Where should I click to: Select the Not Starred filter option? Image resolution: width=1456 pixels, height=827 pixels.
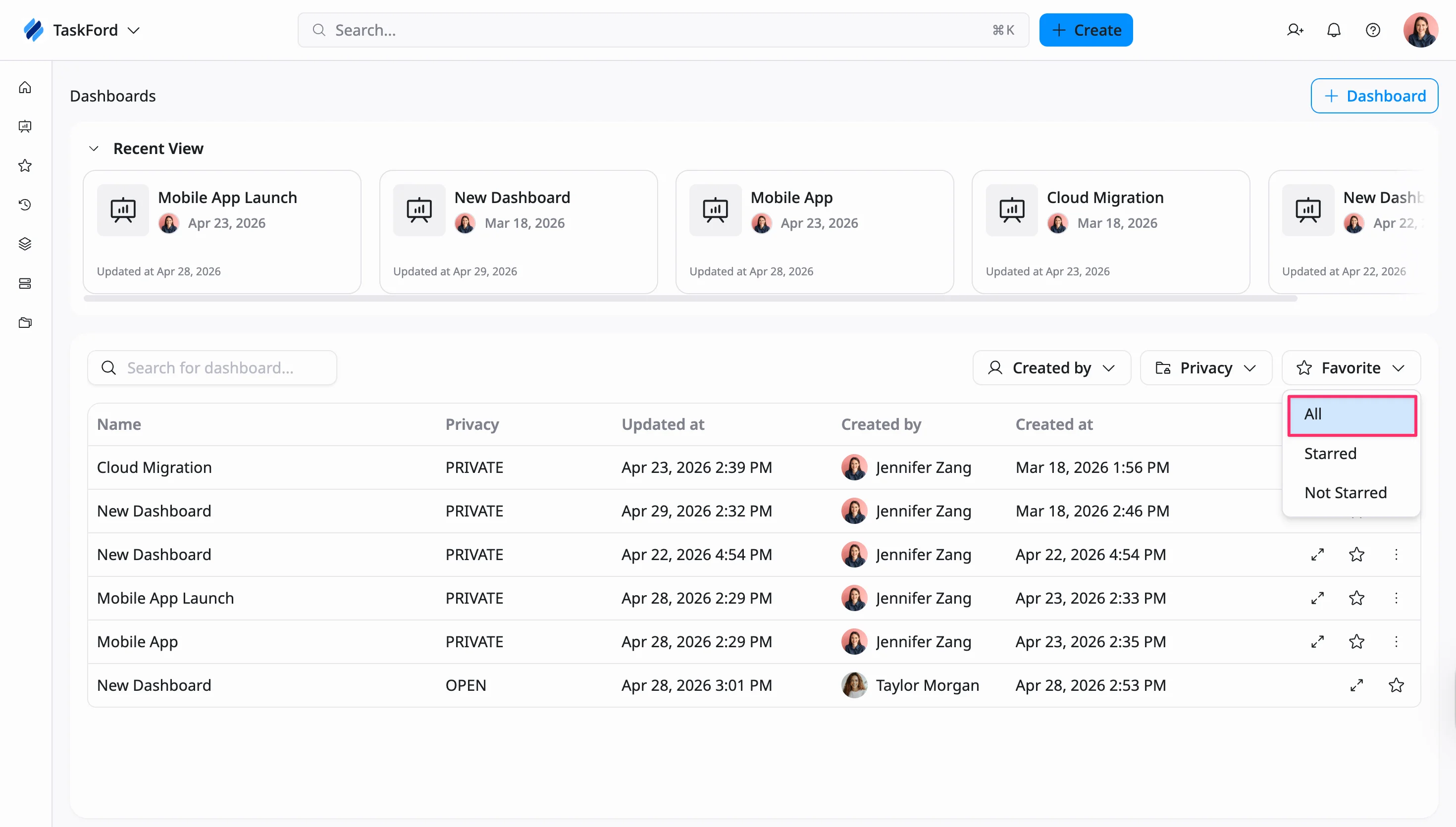pos(1352,493)
